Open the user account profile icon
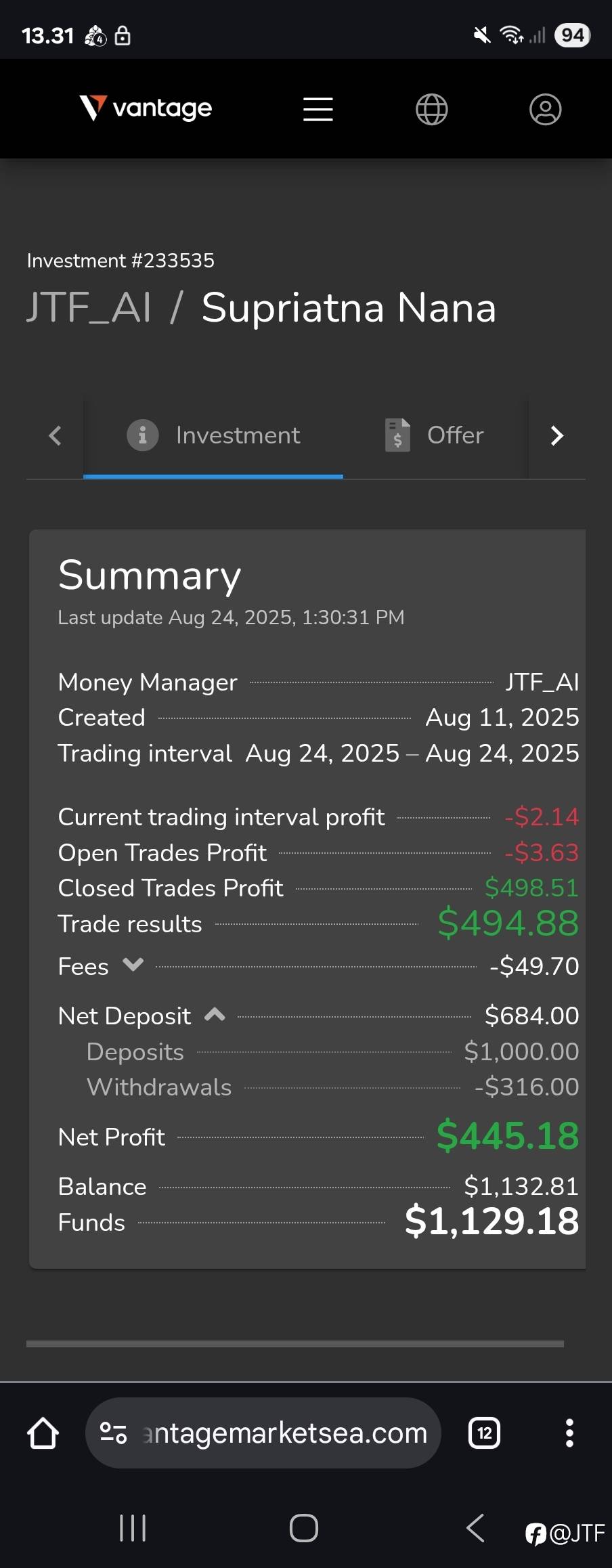Viewport: 612px width, 1568px height. point(545,109)
